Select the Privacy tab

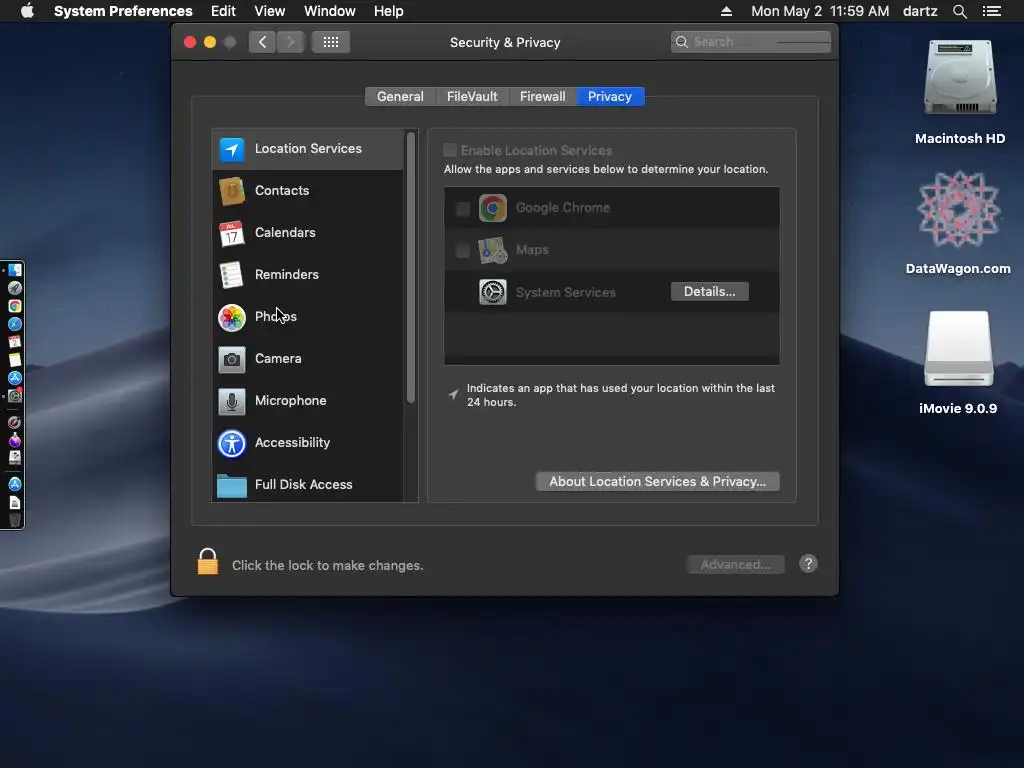tap(610, 97)
